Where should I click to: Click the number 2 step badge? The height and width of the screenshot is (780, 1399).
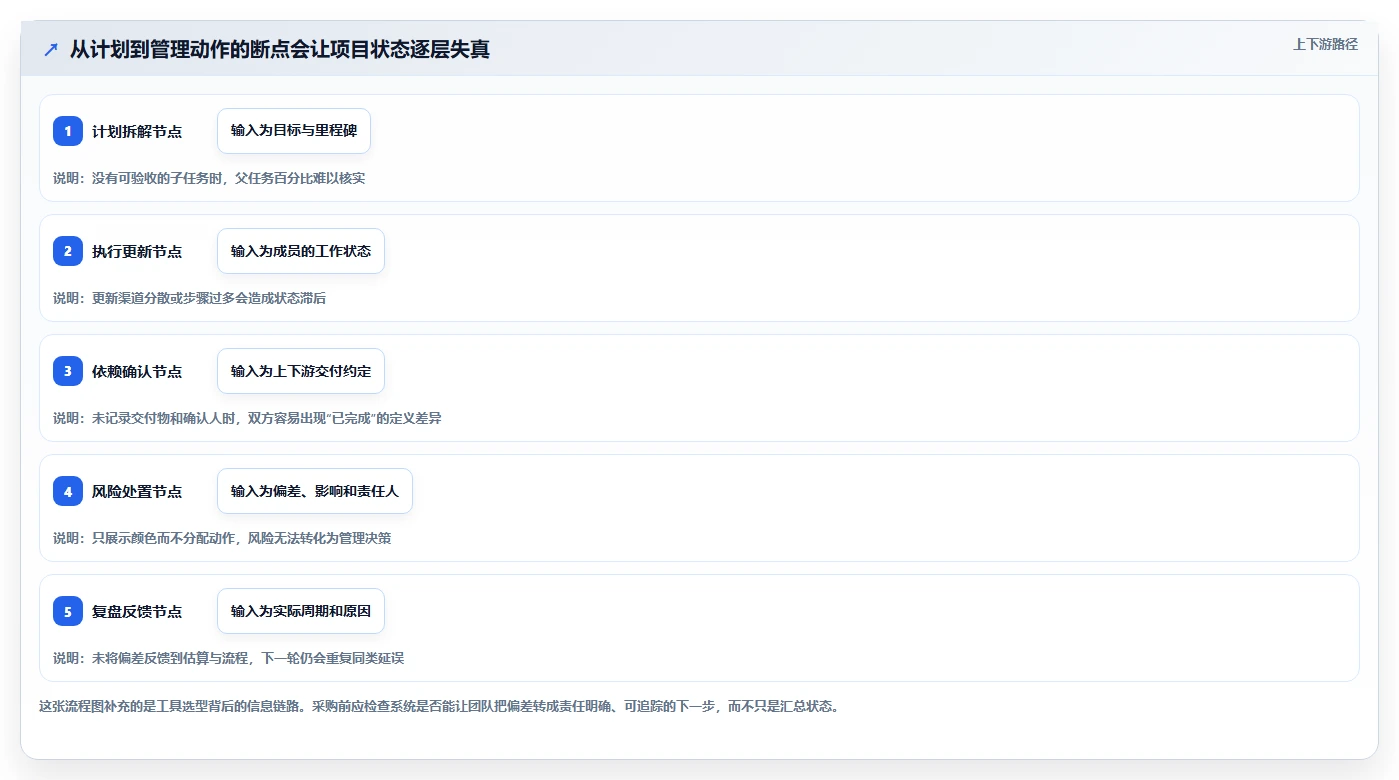coord(68,251)
